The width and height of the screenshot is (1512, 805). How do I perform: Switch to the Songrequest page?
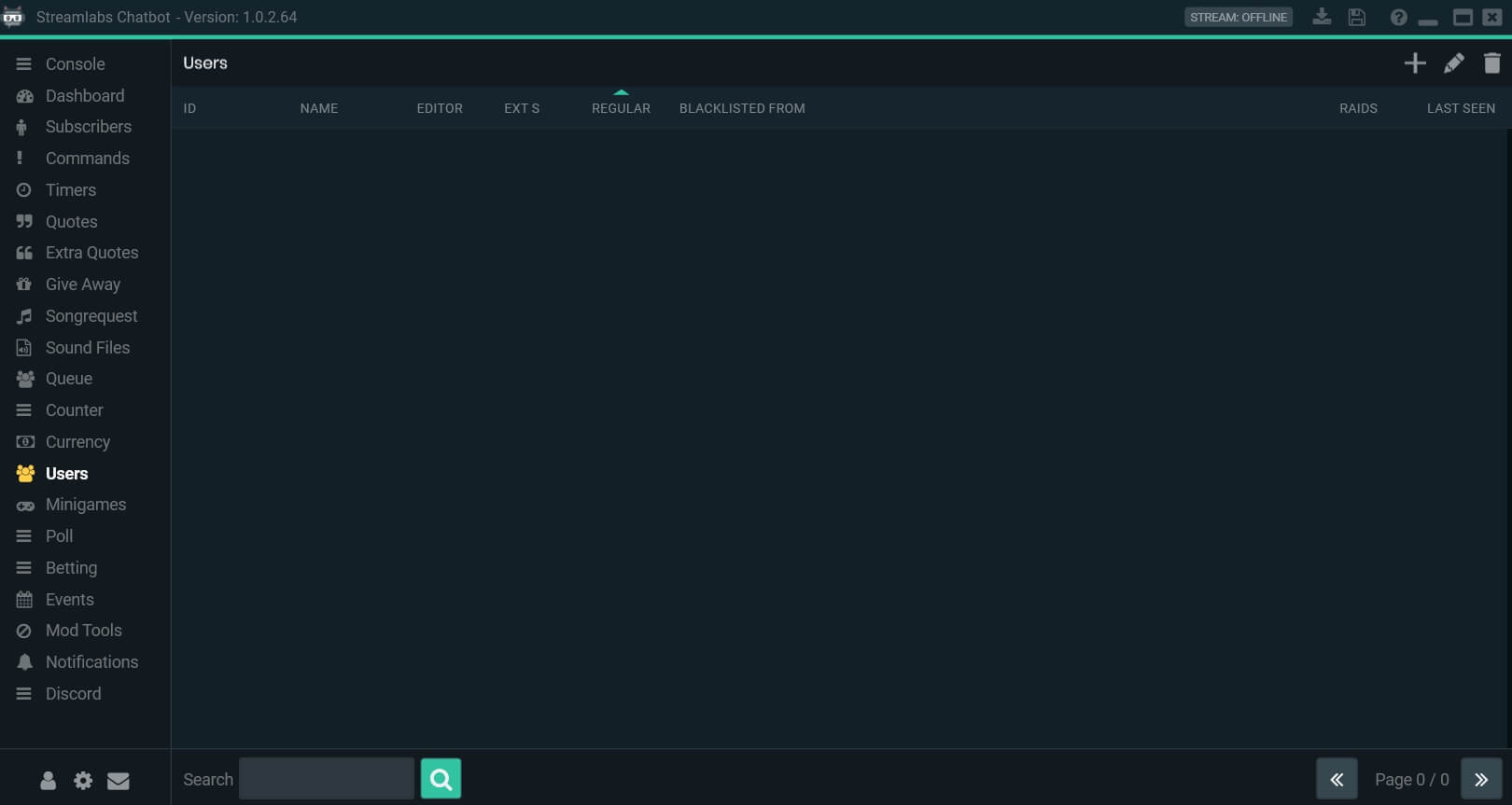91,316
